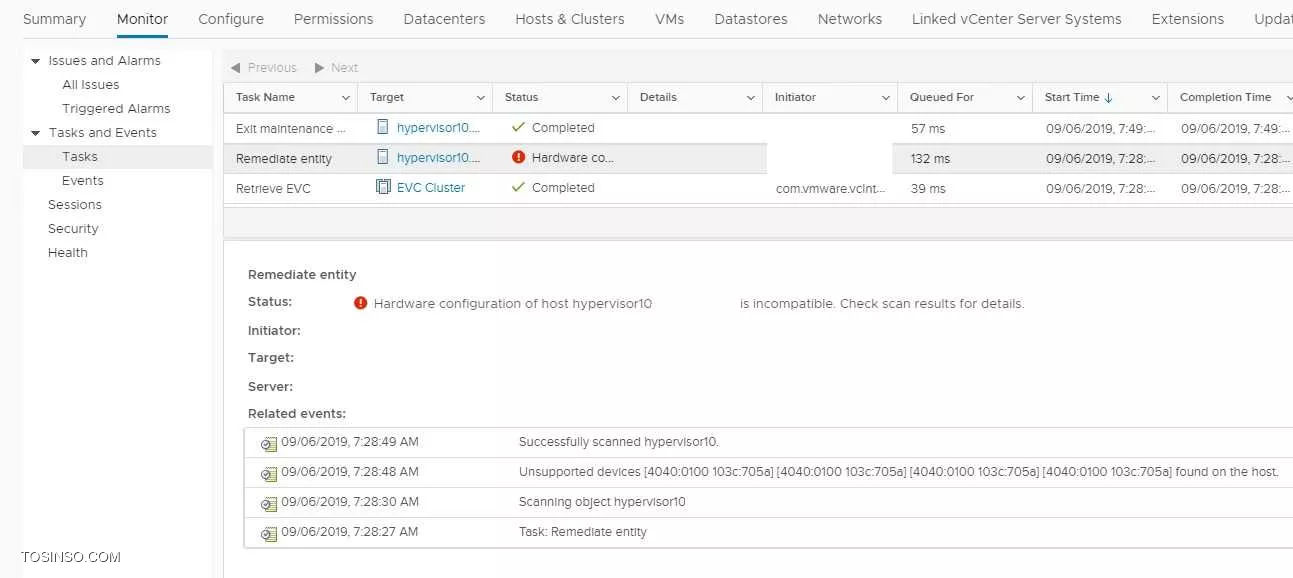This screenshot has height=578, width=1293.
Task: Open Status column filter dropdown
Action: tap(616, 98)
